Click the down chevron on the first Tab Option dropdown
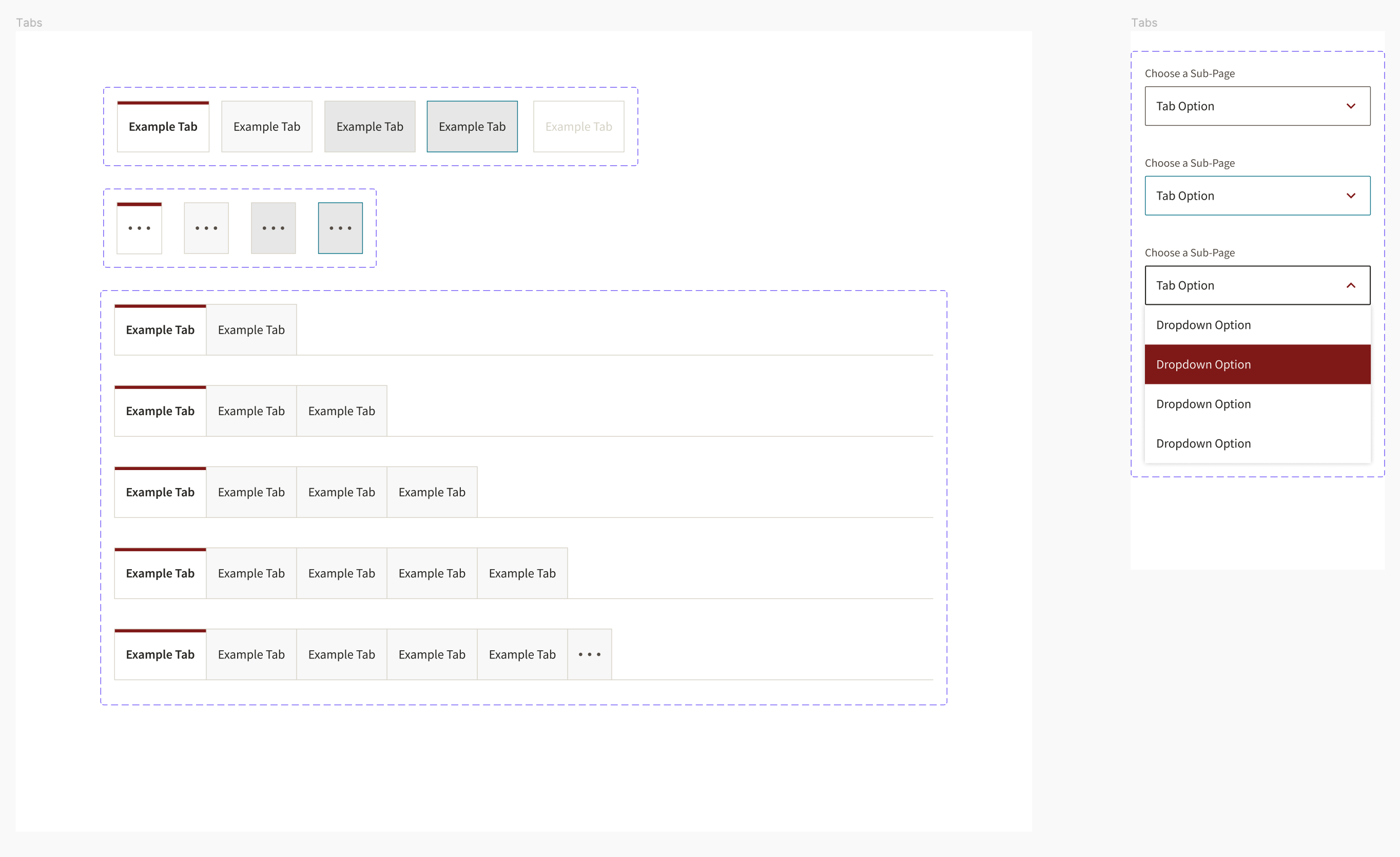 click(x=1351, y=106)
